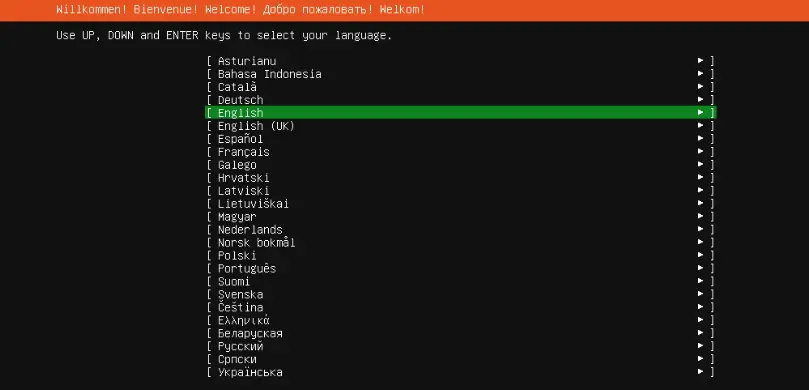Choose Français language option

click(x=461, y=152)
